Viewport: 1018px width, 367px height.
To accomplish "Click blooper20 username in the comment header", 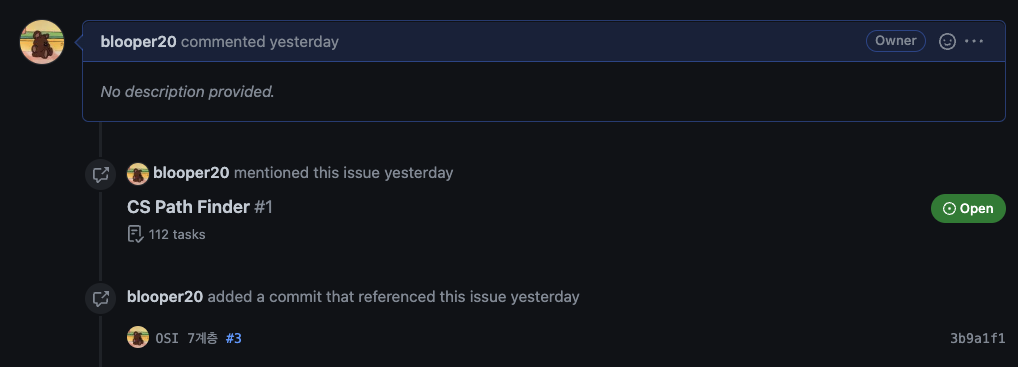I will [x=138, y=42].
